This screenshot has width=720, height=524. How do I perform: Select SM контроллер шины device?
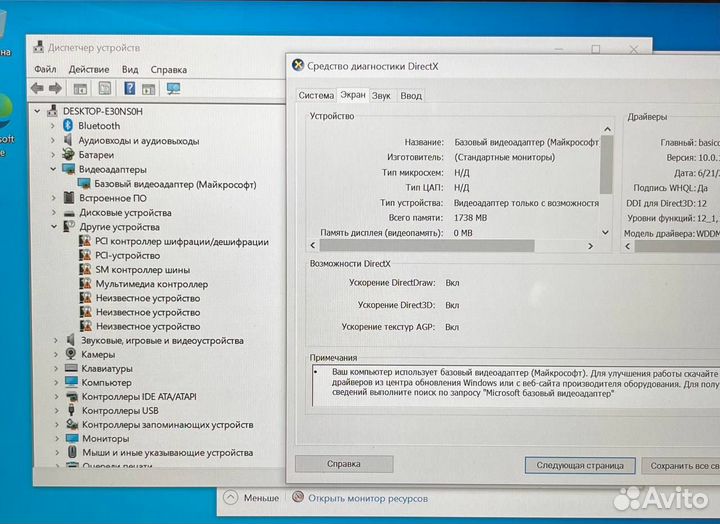pos(143,270)
